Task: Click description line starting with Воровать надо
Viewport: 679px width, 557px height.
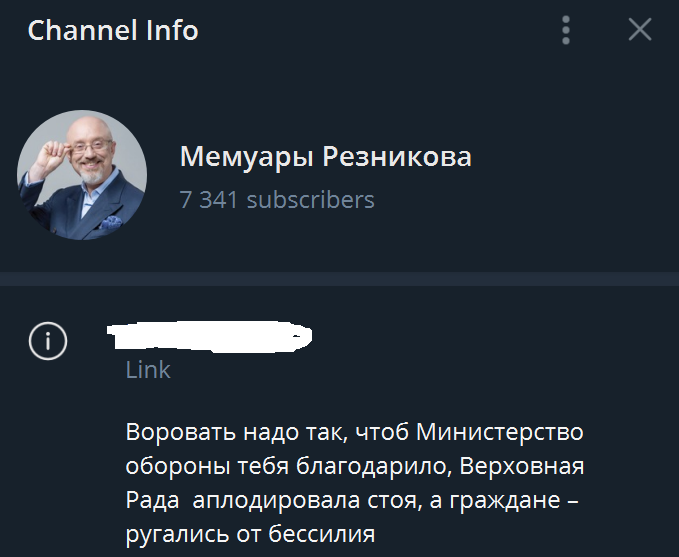Action: point(355,432)
